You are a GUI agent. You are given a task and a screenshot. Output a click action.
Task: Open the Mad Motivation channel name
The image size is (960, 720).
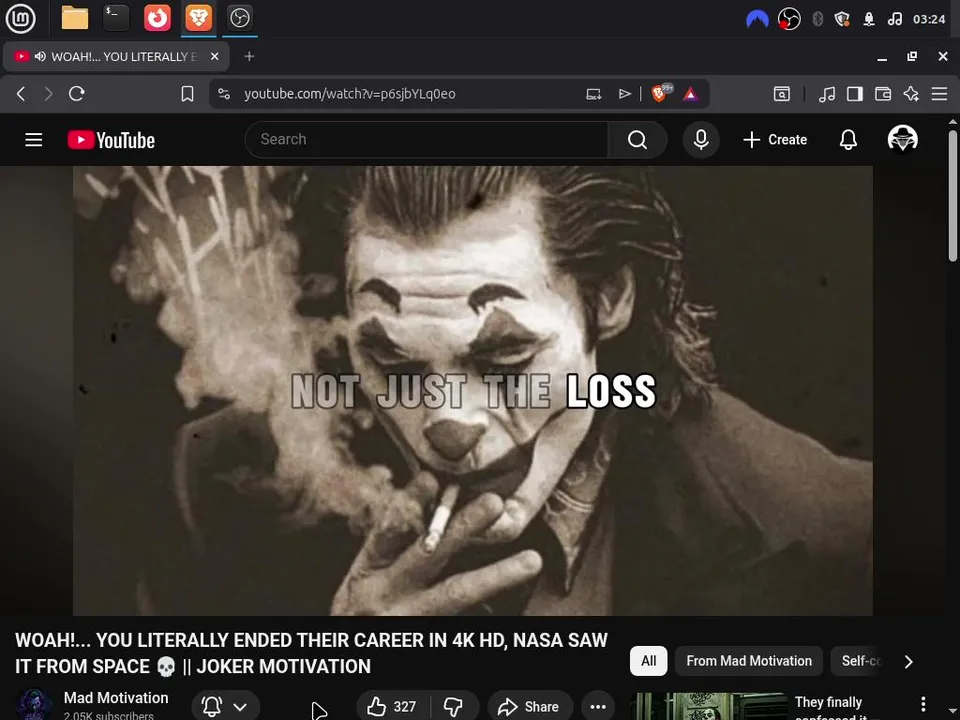pyautogui.click(x=116, y=698)
